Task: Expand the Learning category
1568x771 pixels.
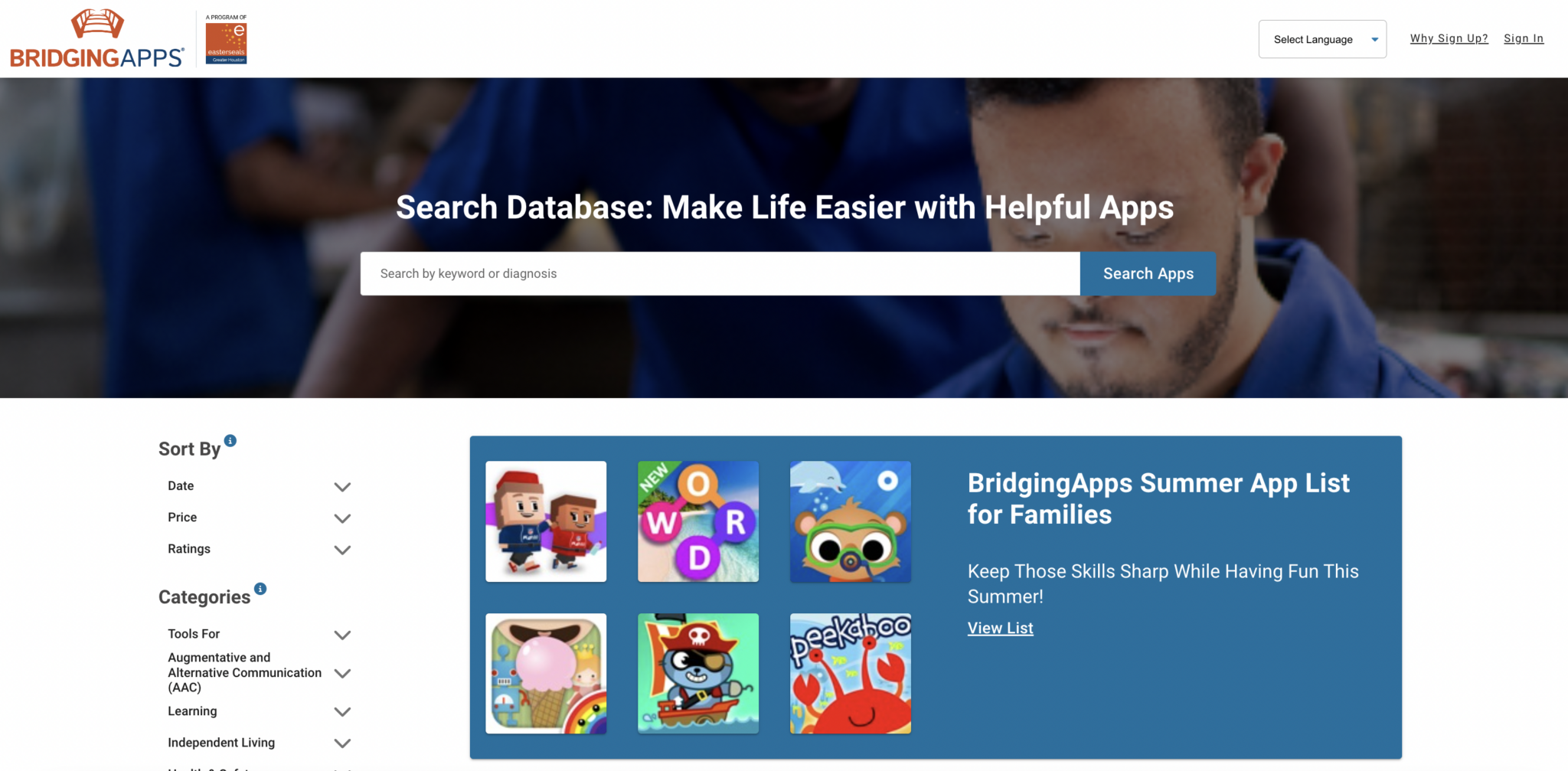Action: [x=341, y=711]
